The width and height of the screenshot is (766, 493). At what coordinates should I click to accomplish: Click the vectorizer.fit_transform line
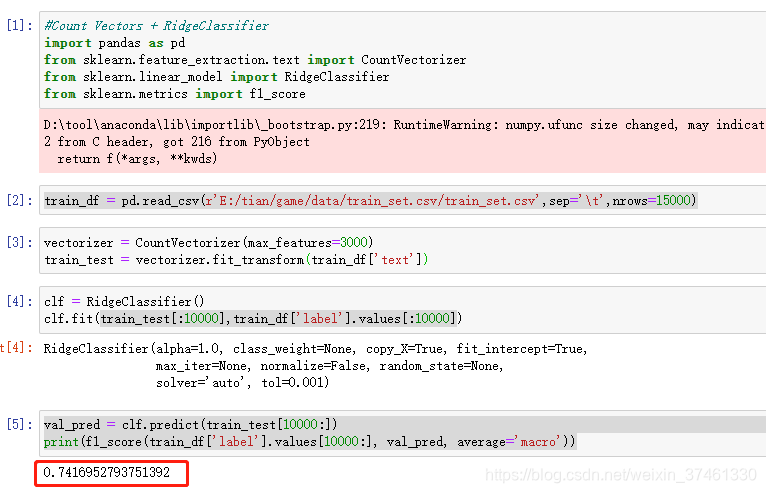(x=236, y=259)
